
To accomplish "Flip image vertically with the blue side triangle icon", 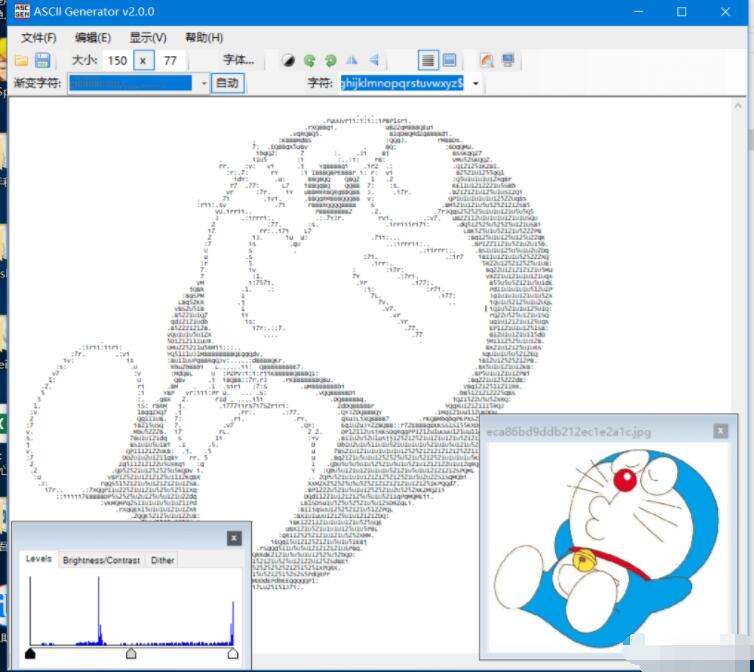I will click(x=373, y=60).
